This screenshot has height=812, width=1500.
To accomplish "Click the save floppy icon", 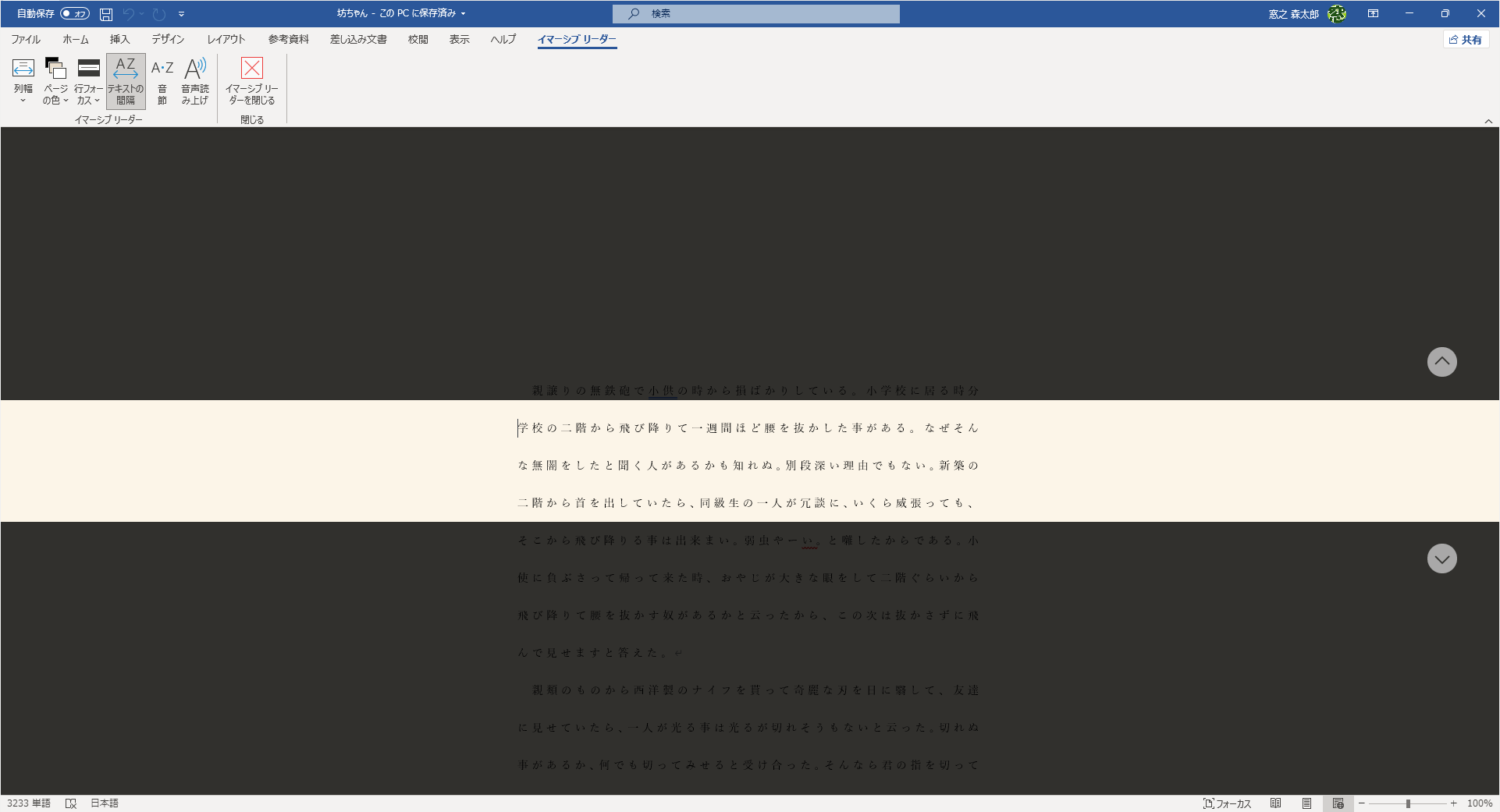I will pyautogui.click(x=106, y=14).
